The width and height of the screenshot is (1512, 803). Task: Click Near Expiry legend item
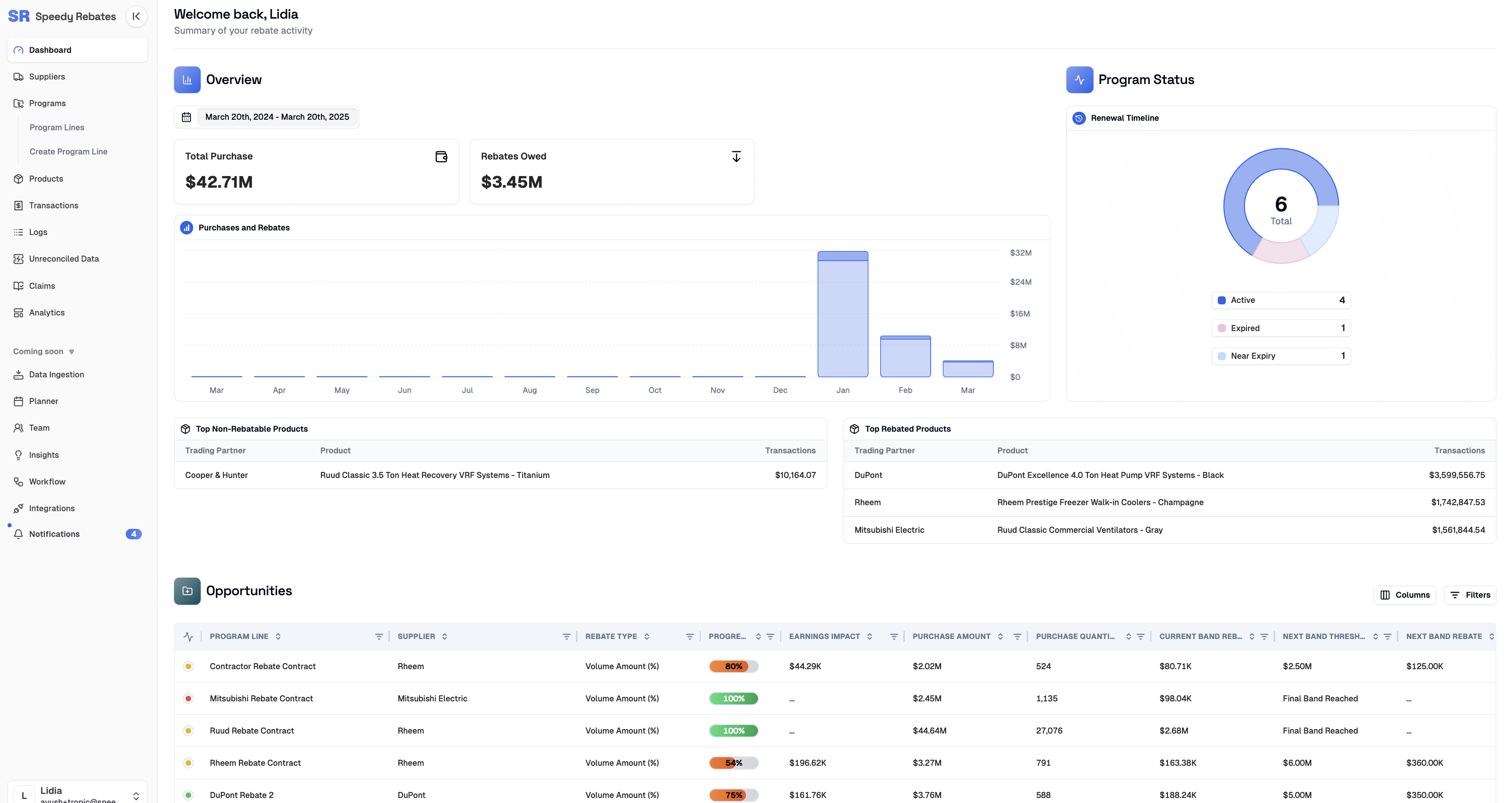1281,356
